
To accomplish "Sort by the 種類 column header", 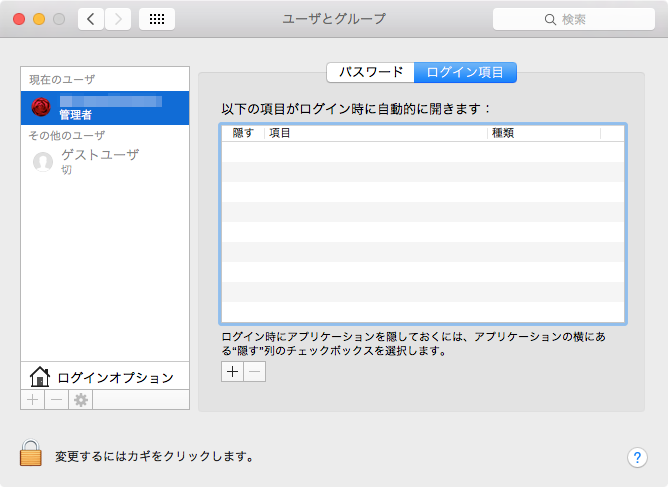I will coord(544,133).
